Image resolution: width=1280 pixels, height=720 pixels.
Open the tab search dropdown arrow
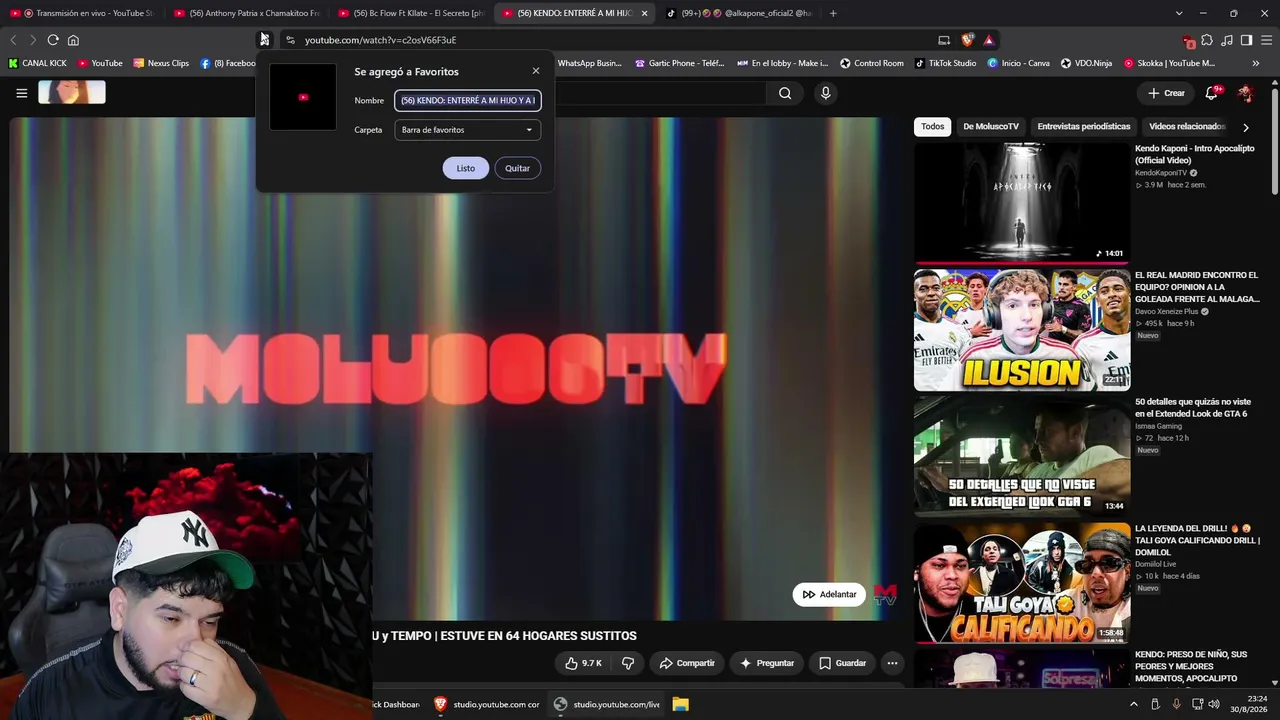coord(1179,13)
